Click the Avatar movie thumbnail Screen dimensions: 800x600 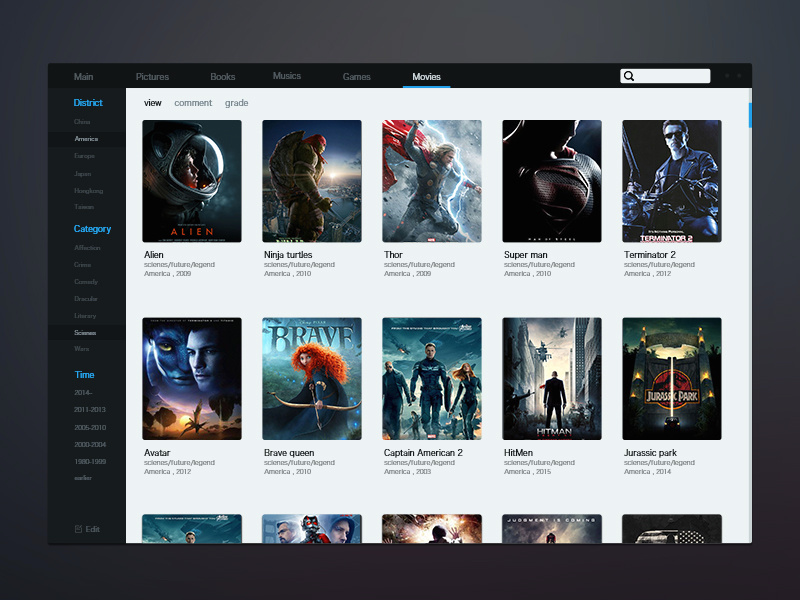coord(192,379)
